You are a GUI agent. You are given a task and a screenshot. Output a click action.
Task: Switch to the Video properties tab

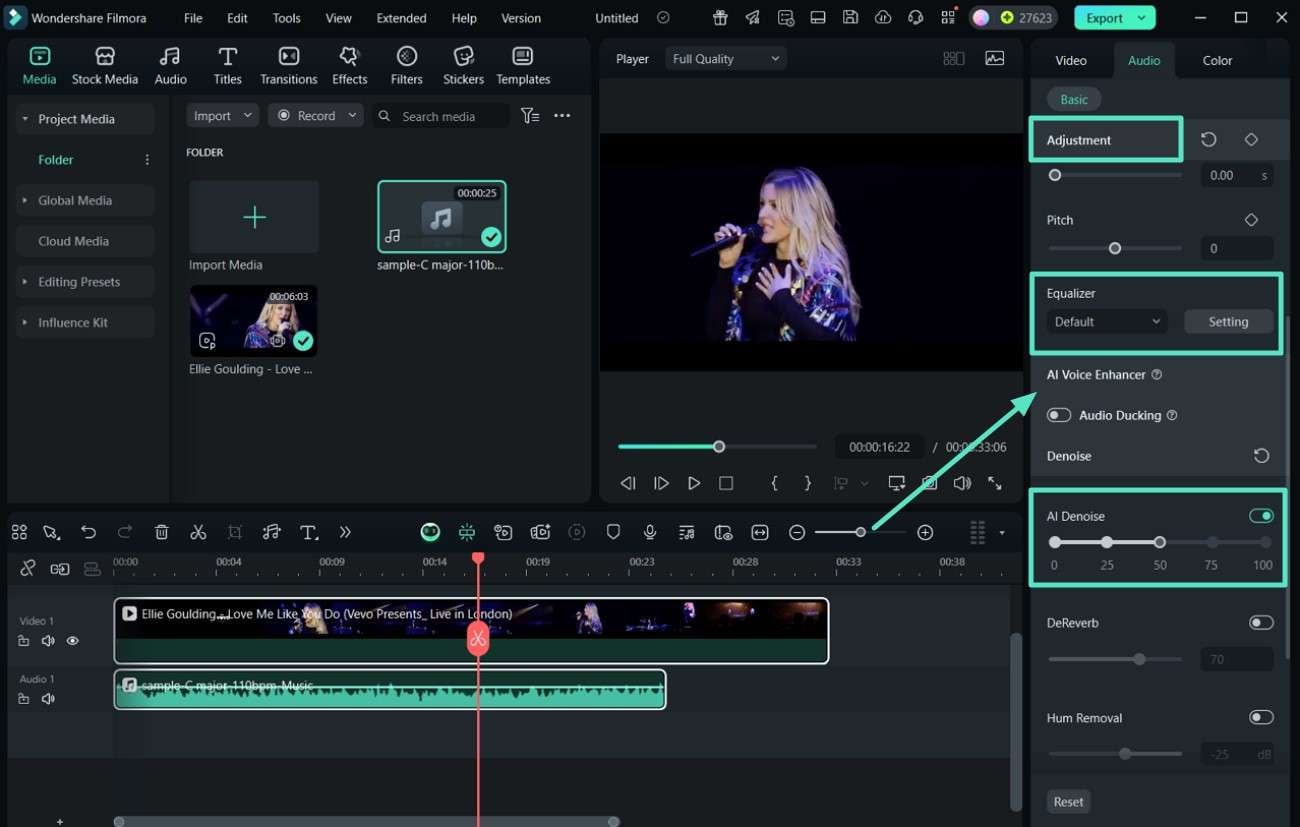coord(1071,60)
